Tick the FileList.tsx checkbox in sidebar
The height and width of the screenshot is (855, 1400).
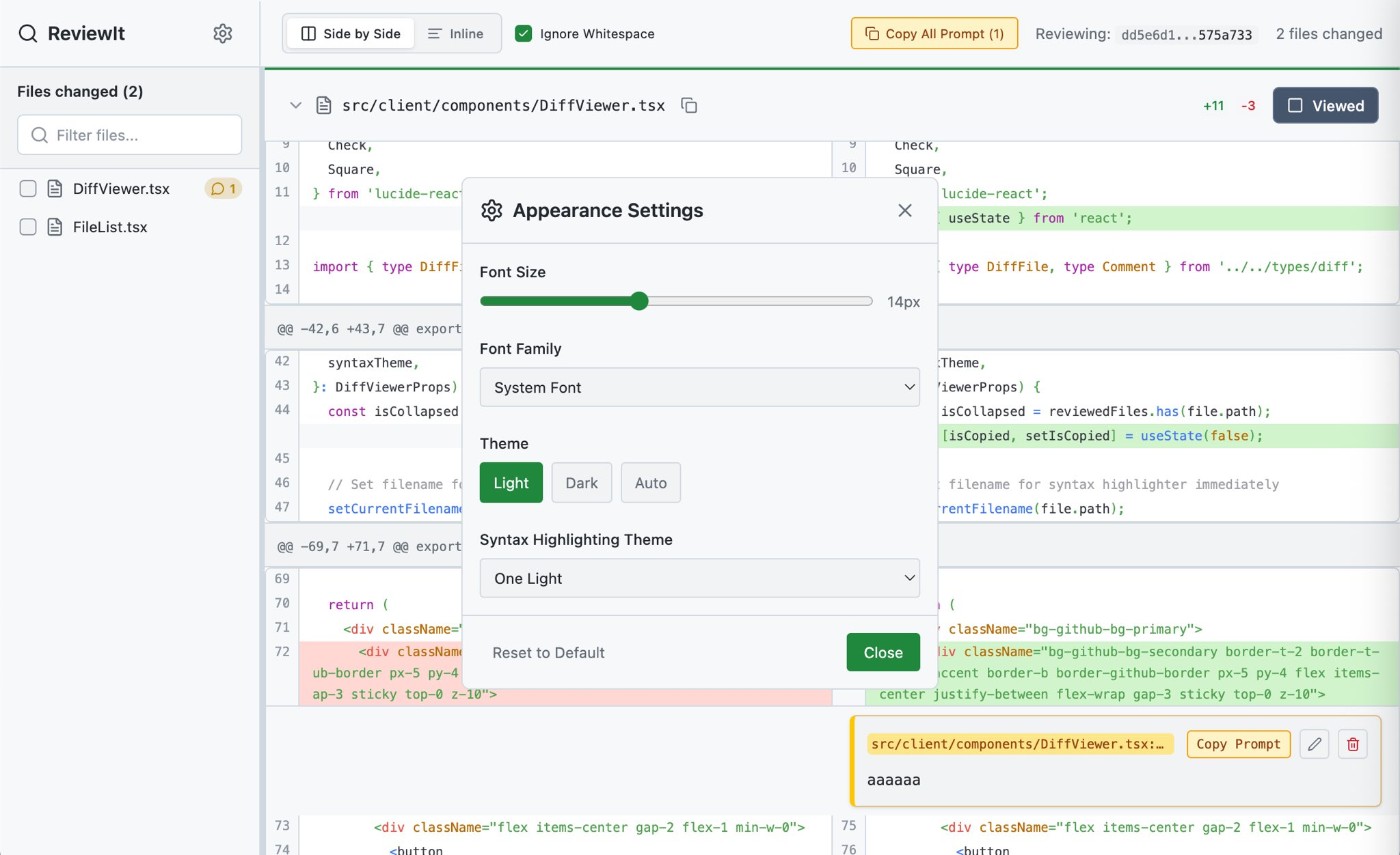[28, 227]
